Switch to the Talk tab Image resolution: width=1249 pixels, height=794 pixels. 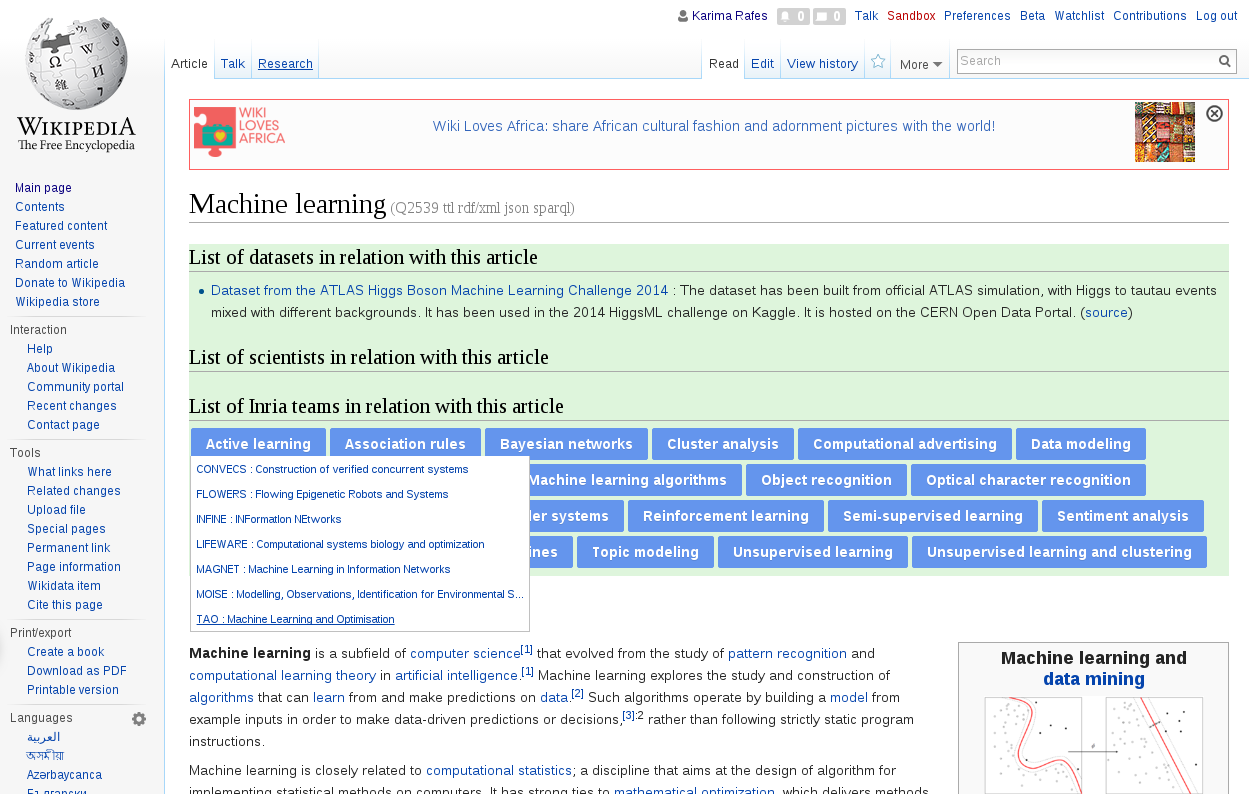point(233,63)
